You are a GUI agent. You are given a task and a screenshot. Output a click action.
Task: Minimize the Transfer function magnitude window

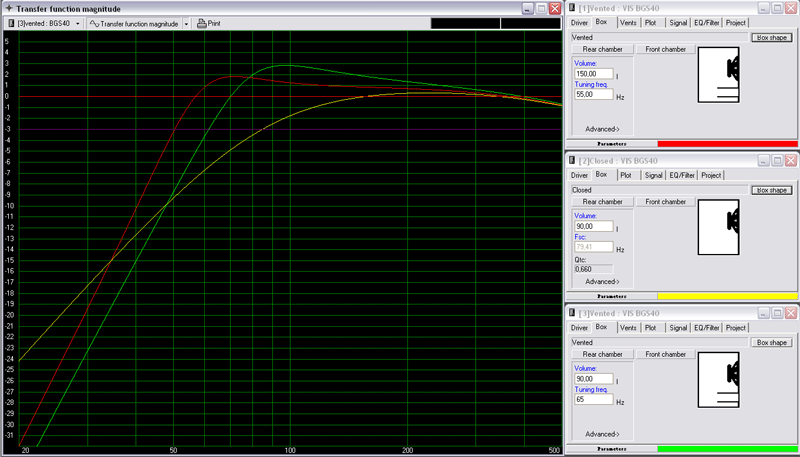tap(528, 9)
